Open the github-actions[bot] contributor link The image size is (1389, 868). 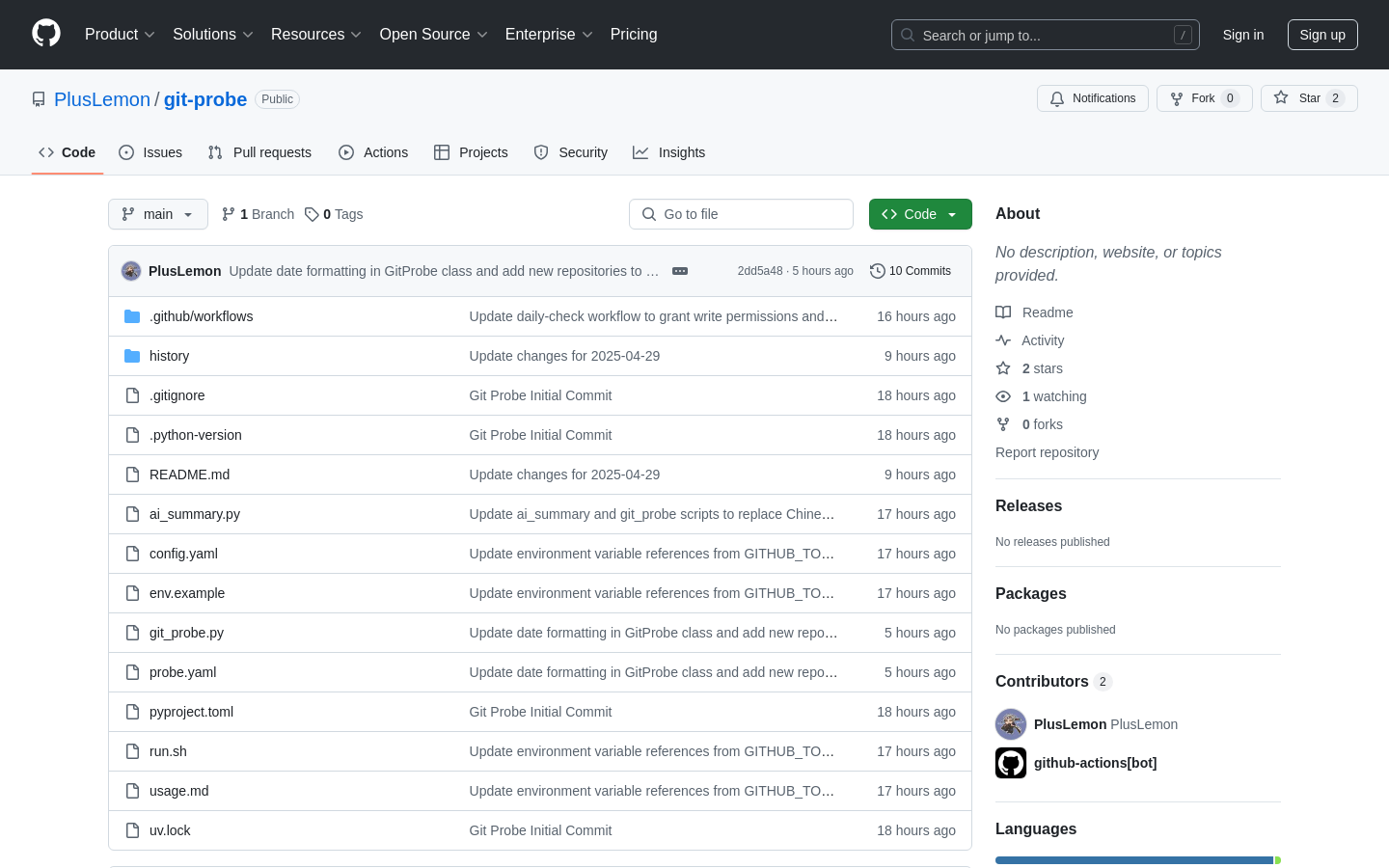(x=1095, y=763)
